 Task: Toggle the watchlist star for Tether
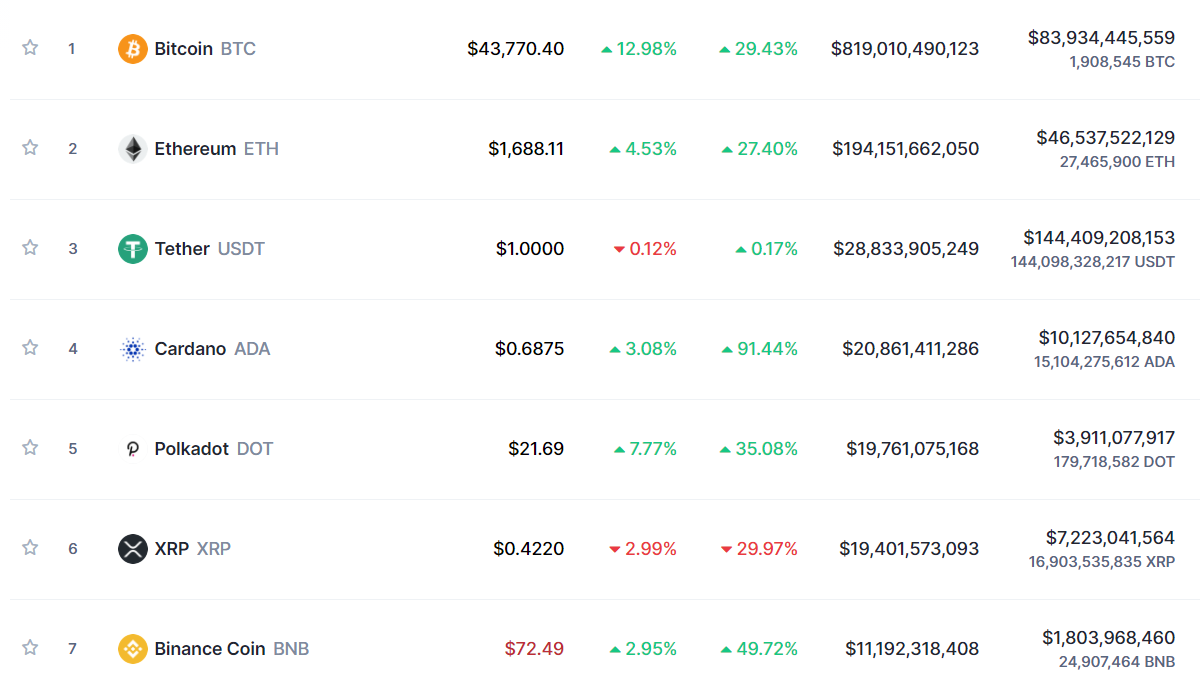pos(30,247)
